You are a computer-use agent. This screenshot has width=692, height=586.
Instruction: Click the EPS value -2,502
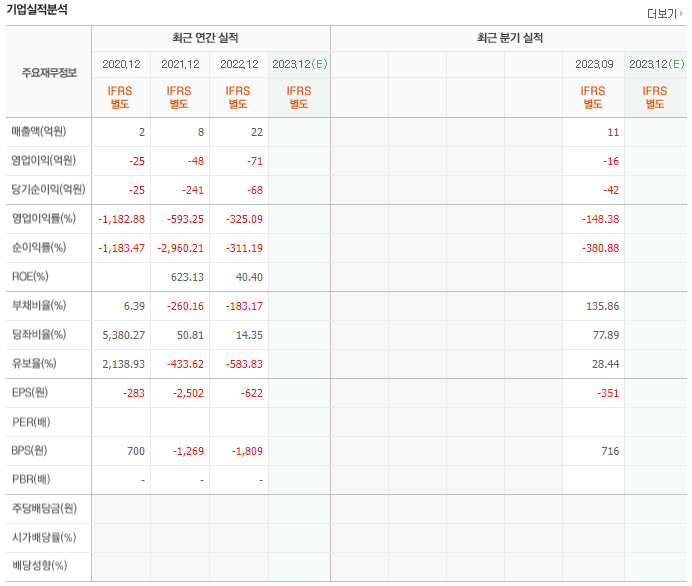pyautogui.click(x=188, y=394)
